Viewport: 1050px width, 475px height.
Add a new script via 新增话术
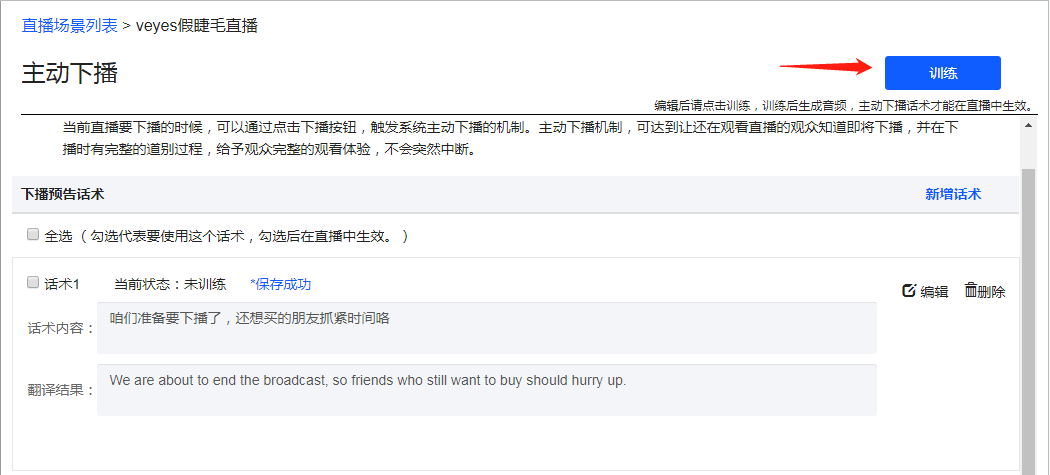click(953, 194)
